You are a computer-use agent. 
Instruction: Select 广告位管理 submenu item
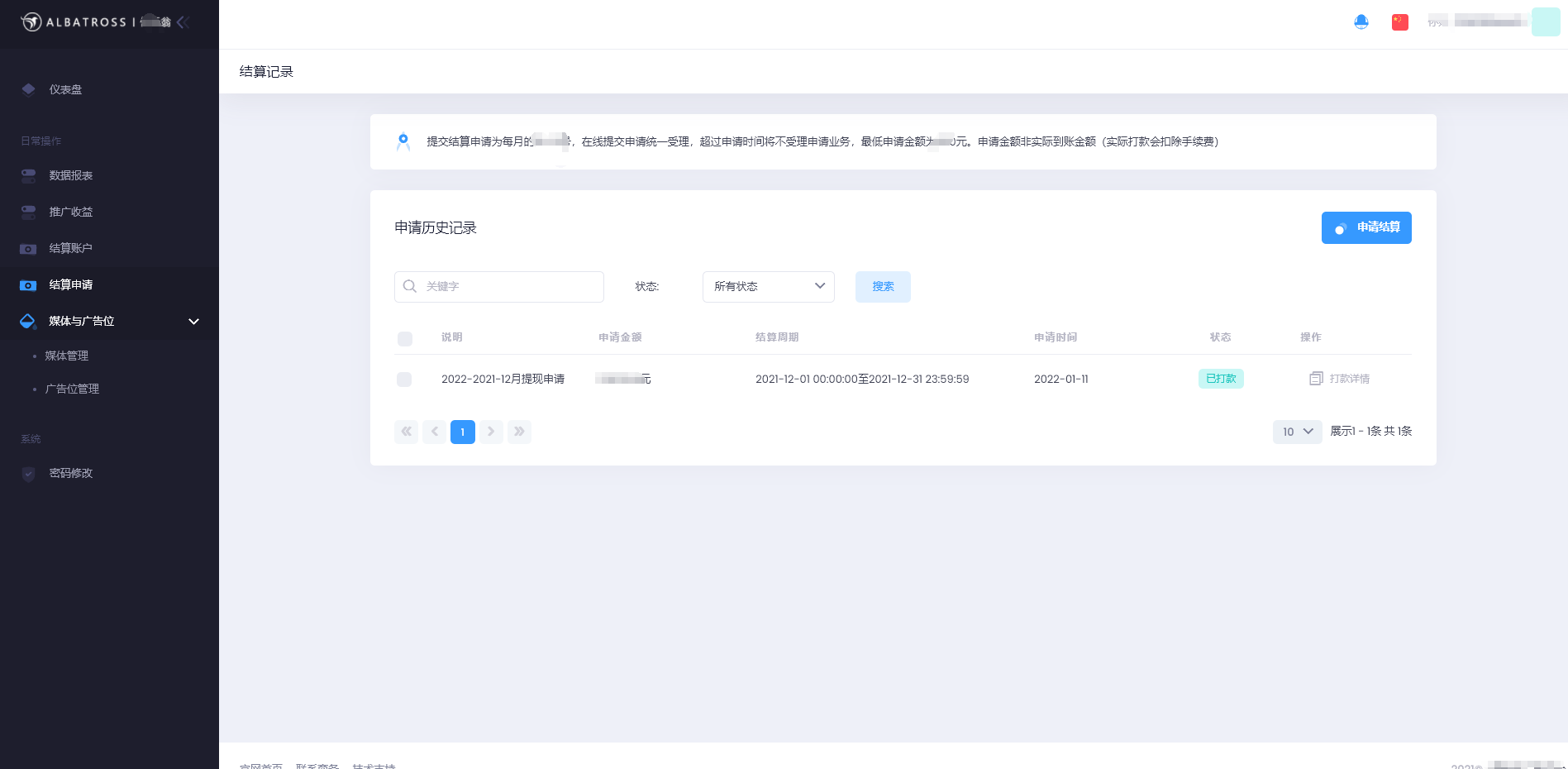click(x=73, y=389)
